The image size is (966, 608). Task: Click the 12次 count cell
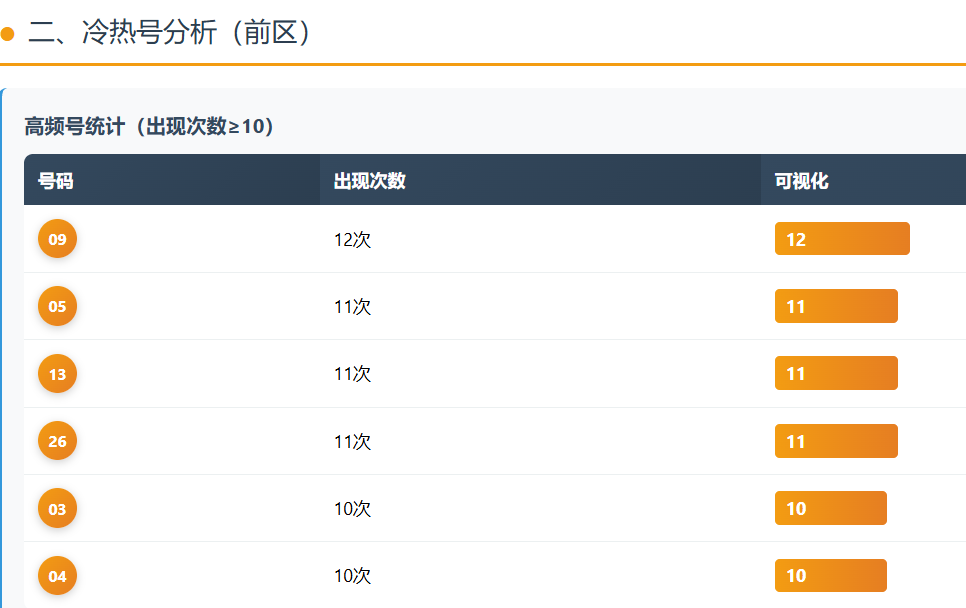tap(352, 240)
